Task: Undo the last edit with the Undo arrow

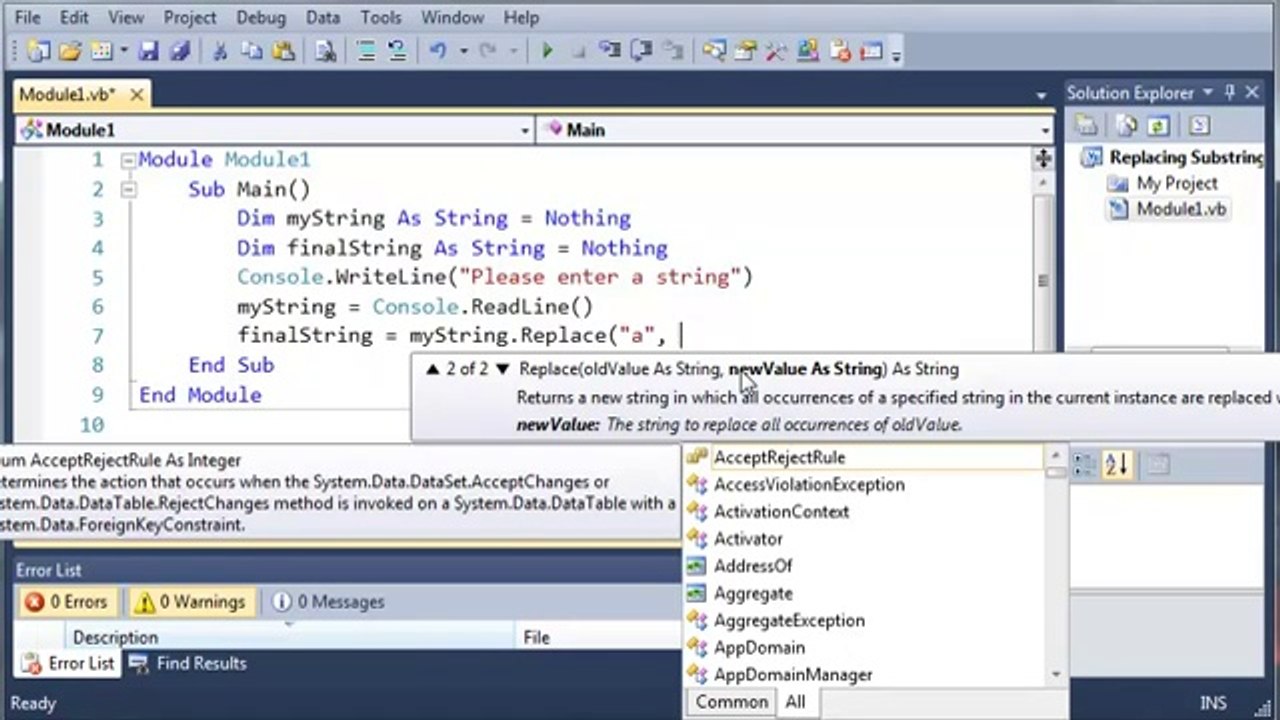Action: (x=438, y=51)
